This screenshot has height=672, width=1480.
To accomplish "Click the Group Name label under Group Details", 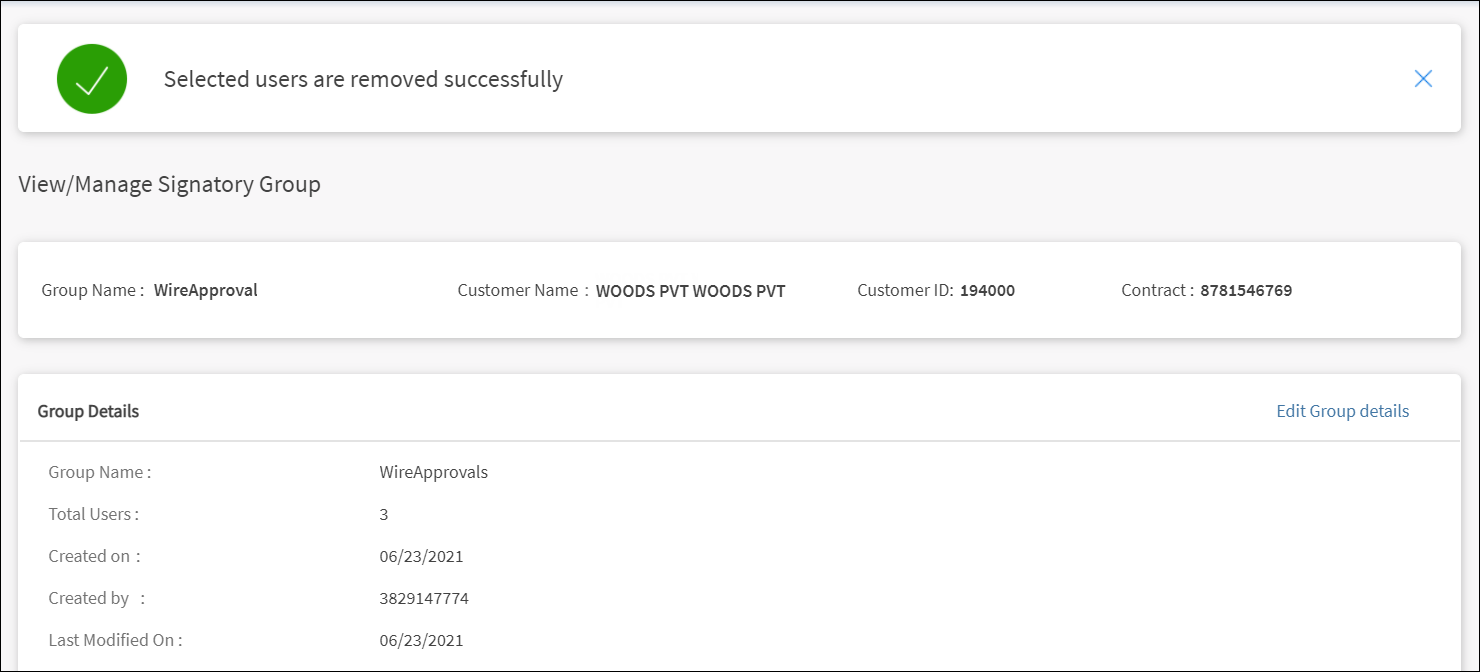I will pos(99,472).
